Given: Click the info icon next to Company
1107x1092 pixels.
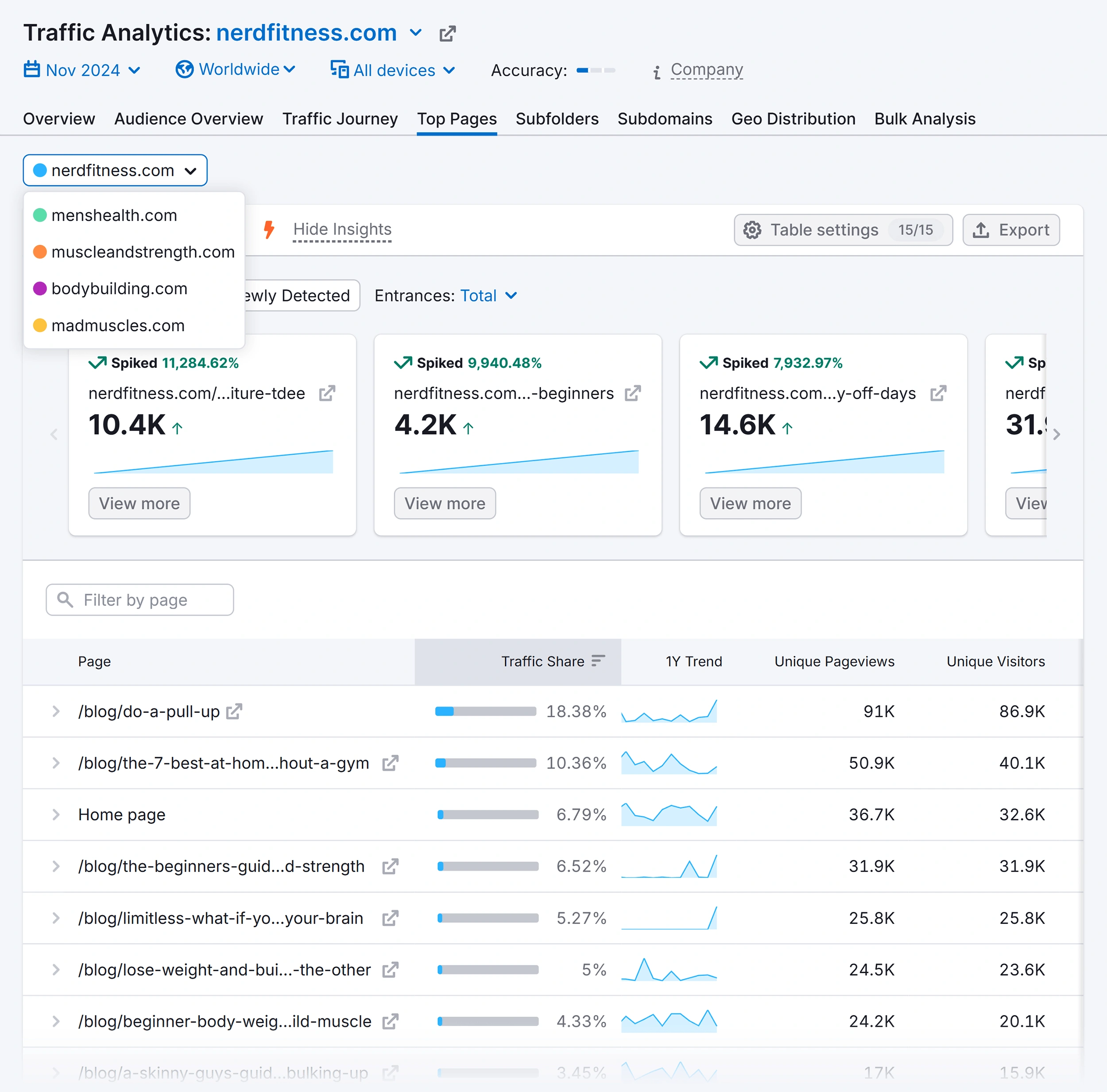Looking at the screenshot, I should 657,72.
